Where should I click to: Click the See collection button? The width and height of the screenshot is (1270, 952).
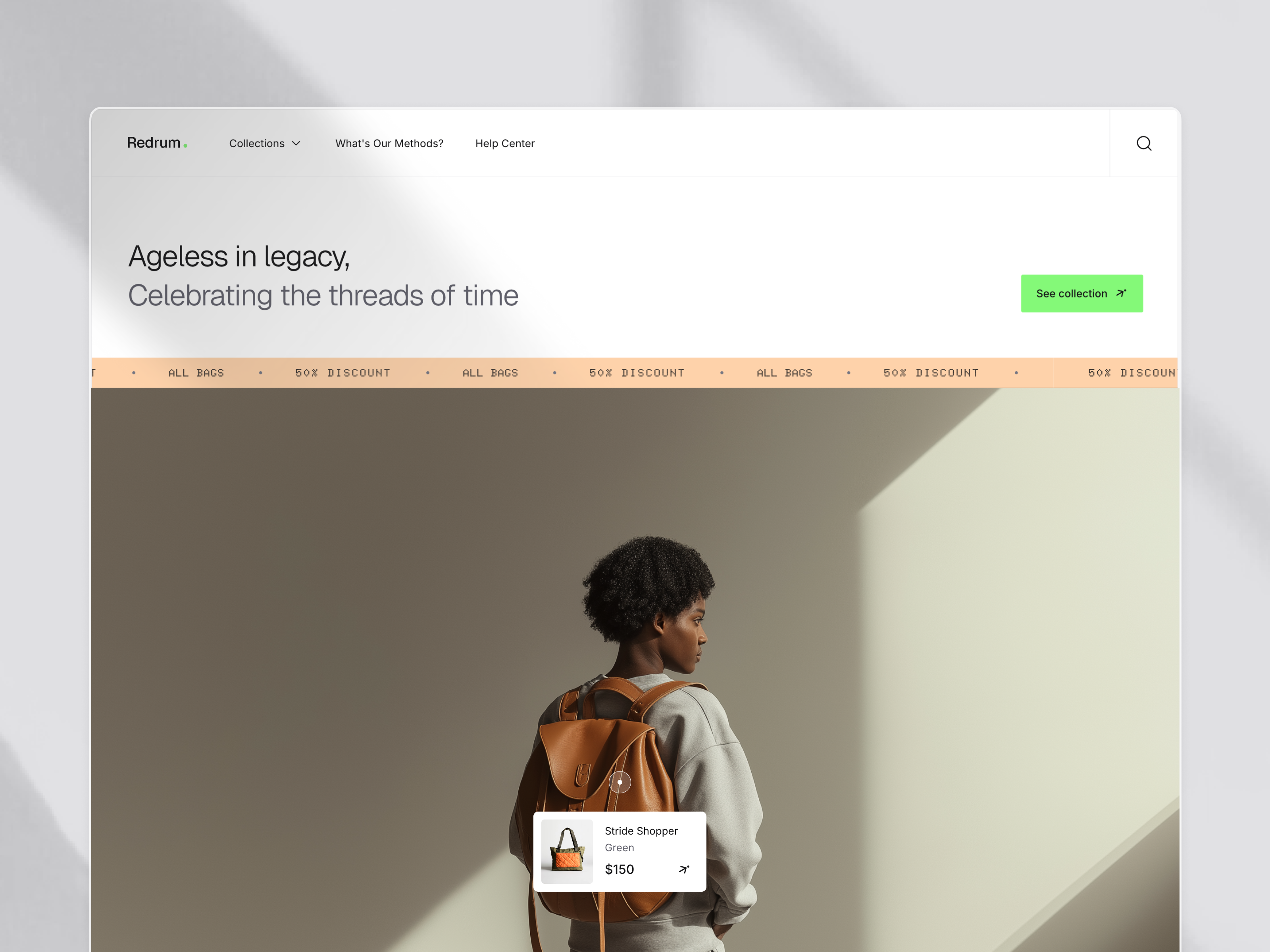1081,293
